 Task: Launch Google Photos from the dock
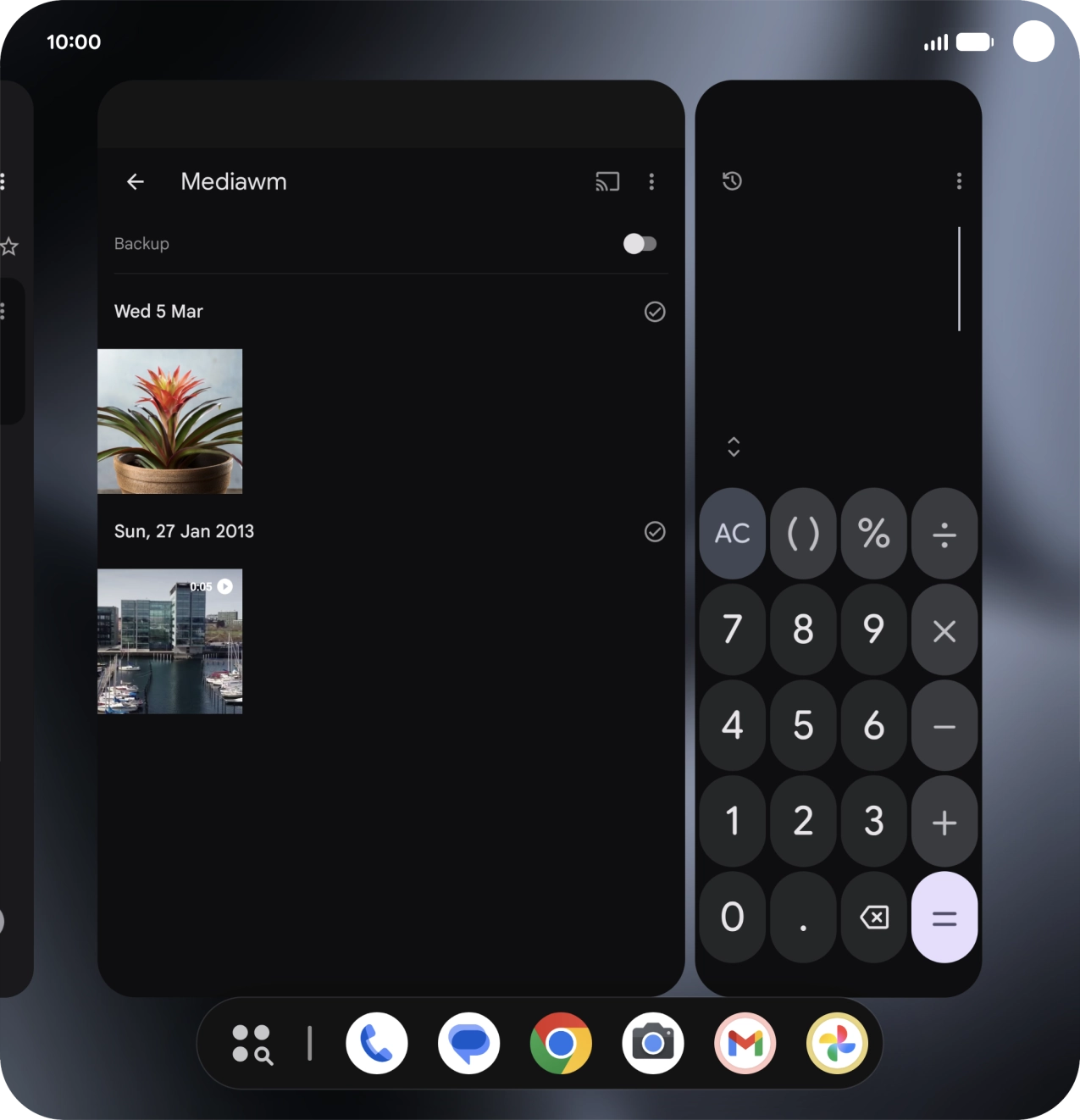click(x=837, y=1043)
